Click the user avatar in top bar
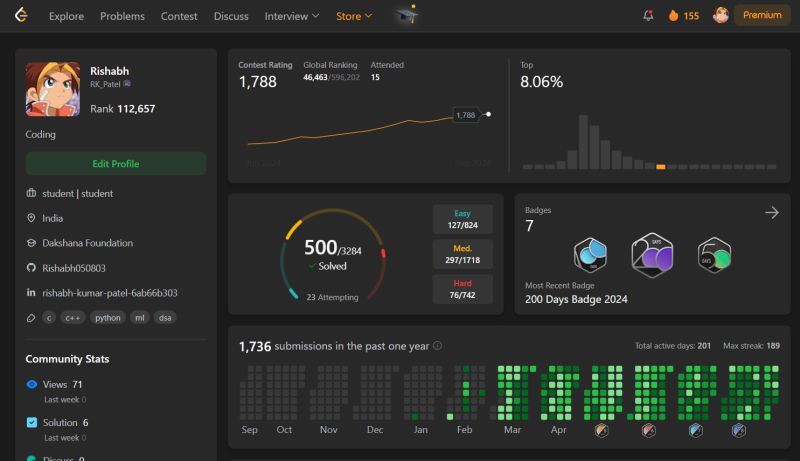The width and height of the screenshot is (800, 461). pyautogui.click(x=720, y=15)
